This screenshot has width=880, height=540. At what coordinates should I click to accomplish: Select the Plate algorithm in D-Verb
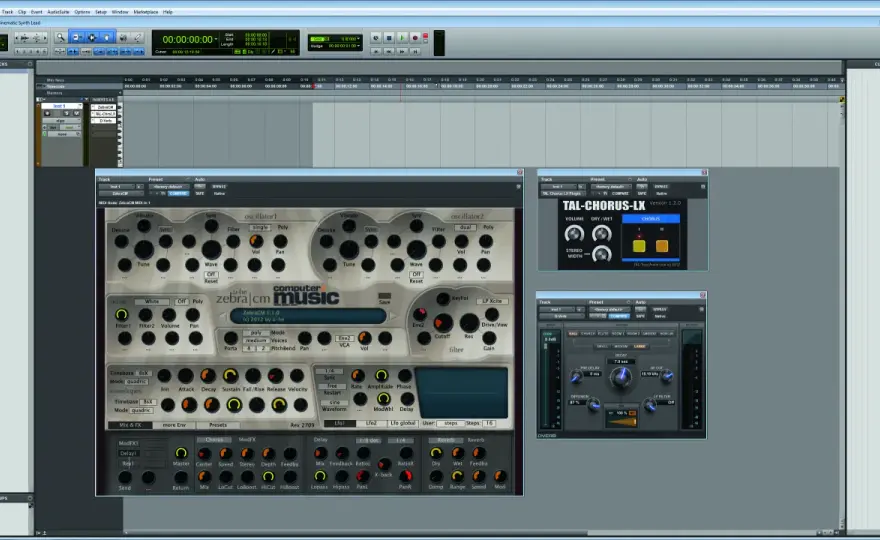point(603,333)
